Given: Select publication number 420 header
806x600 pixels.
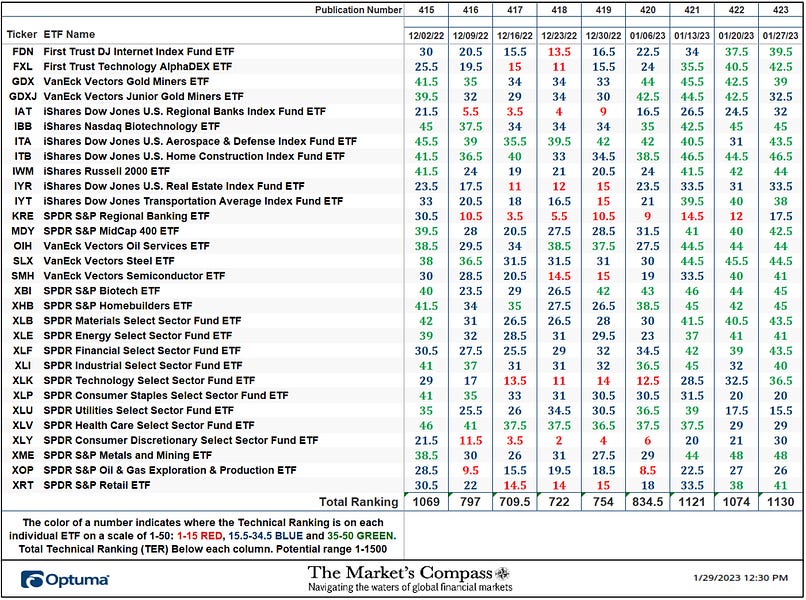Looking at the screenshot, I should click(648, 10).
